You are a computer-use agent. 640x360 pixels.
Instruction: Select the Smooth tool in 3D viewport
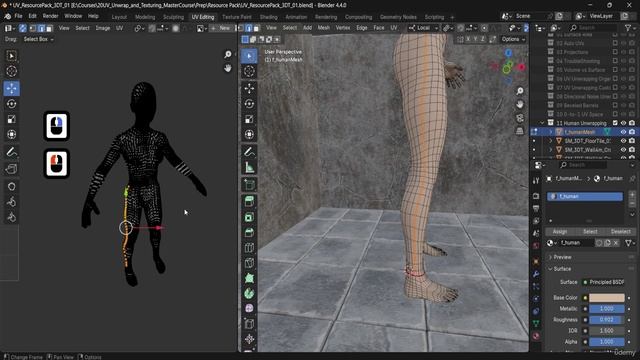pos(249,309)
